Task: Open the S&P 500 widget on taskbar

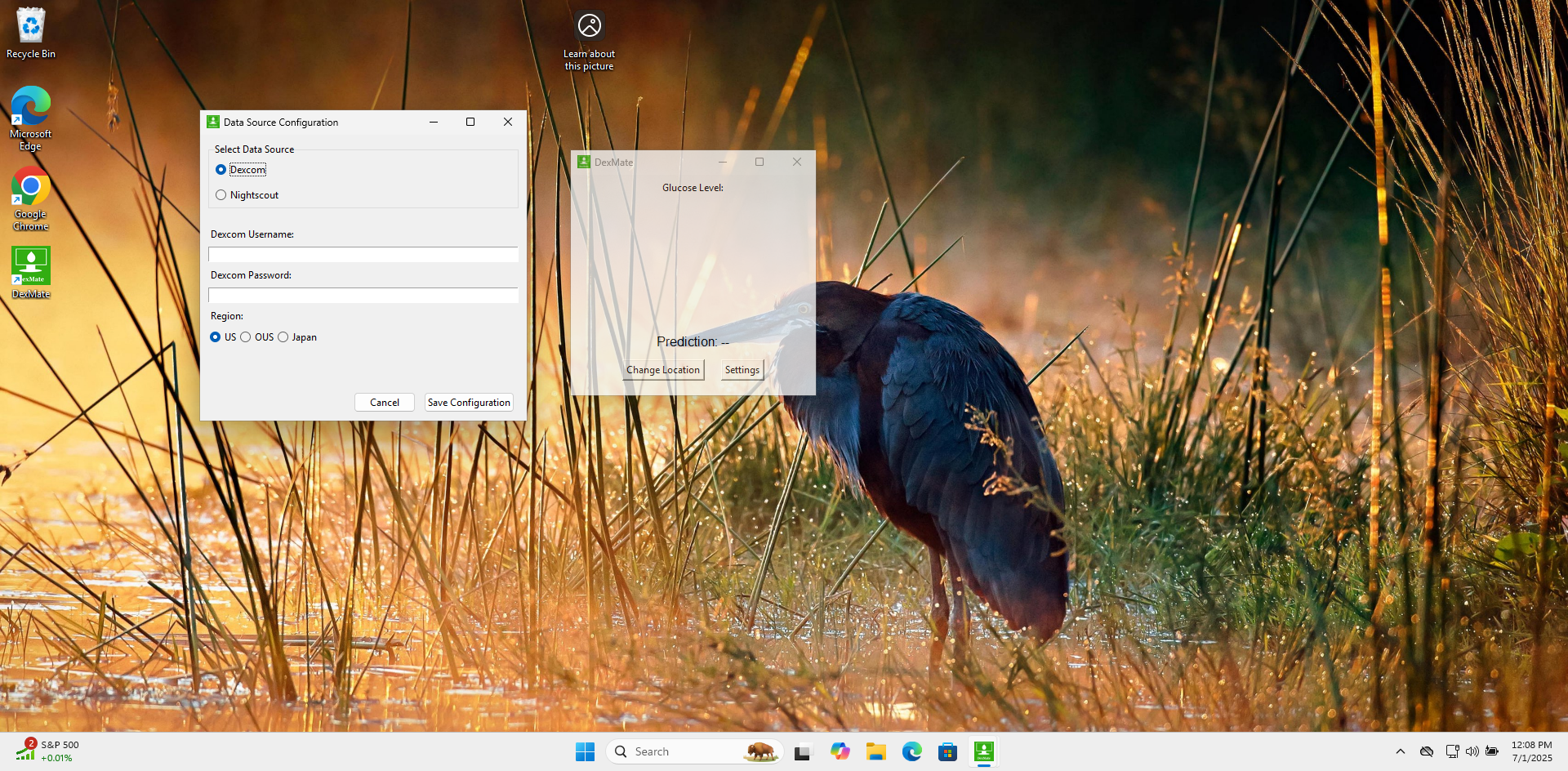Action: point(49,751)
